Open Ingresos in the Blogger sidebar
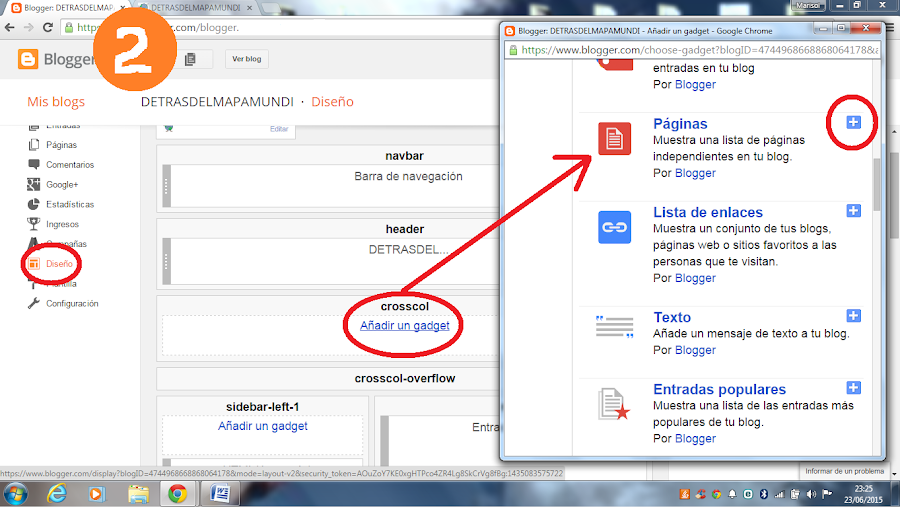This screenshot has width=900, height=508. pos(53,224)
